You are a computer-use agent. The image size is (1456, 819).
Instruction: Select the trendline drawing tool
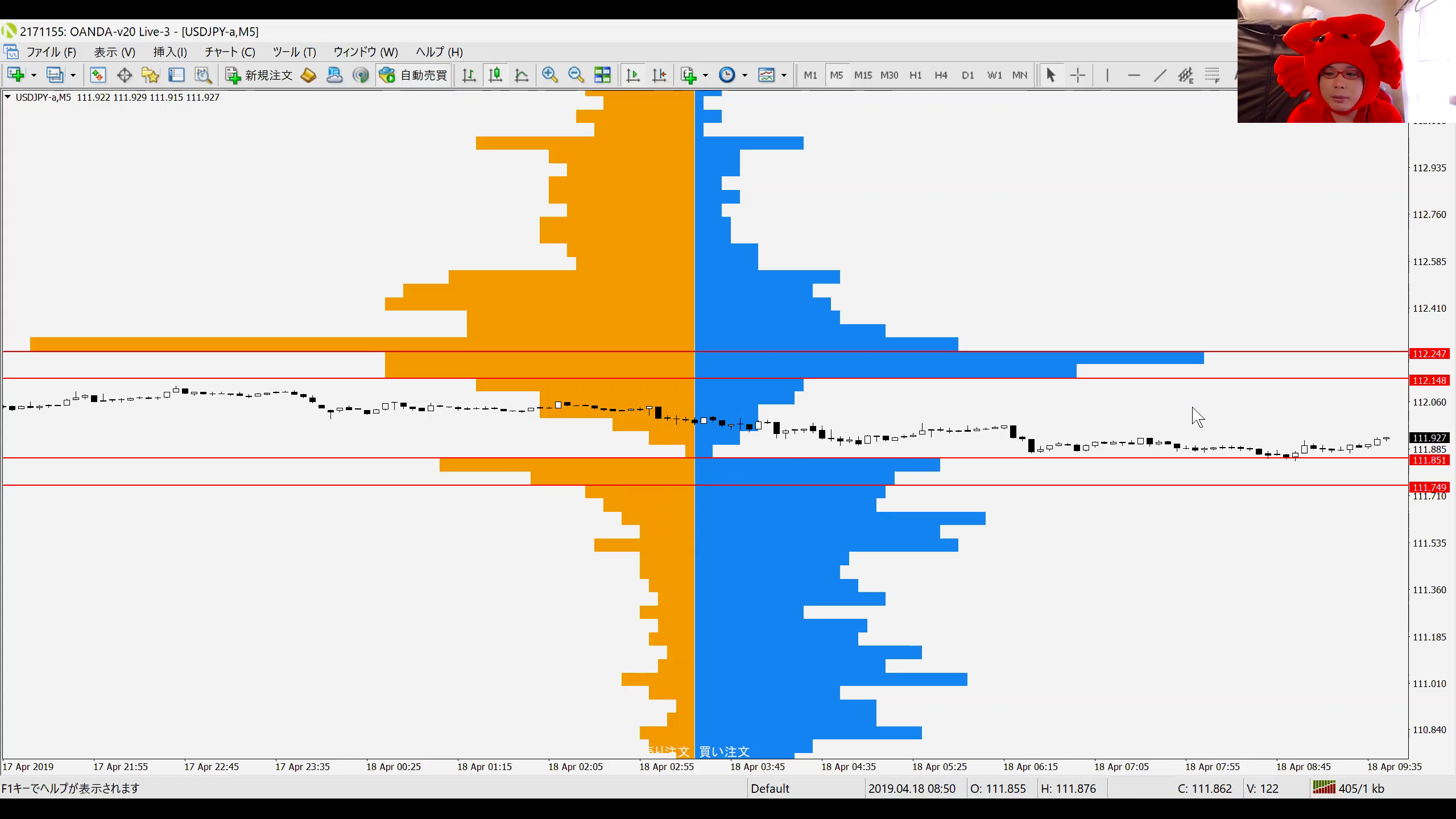(1160, 75)
